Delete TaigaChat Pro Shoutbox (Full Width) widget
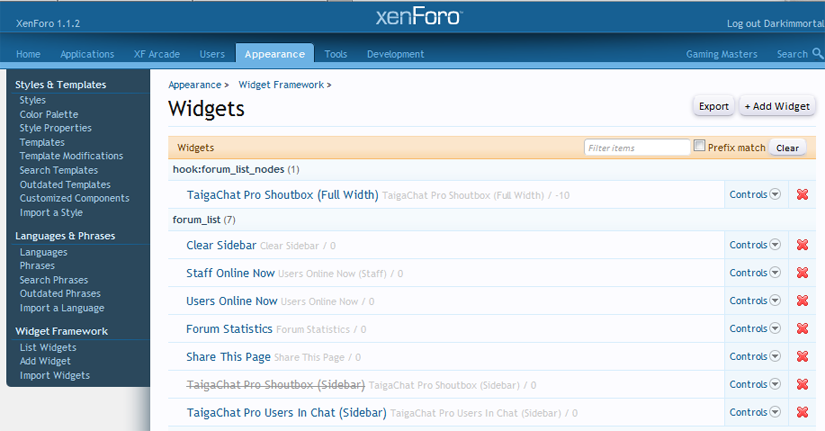Viewport: 825px width, 431px height. click(x=802, y=195)
